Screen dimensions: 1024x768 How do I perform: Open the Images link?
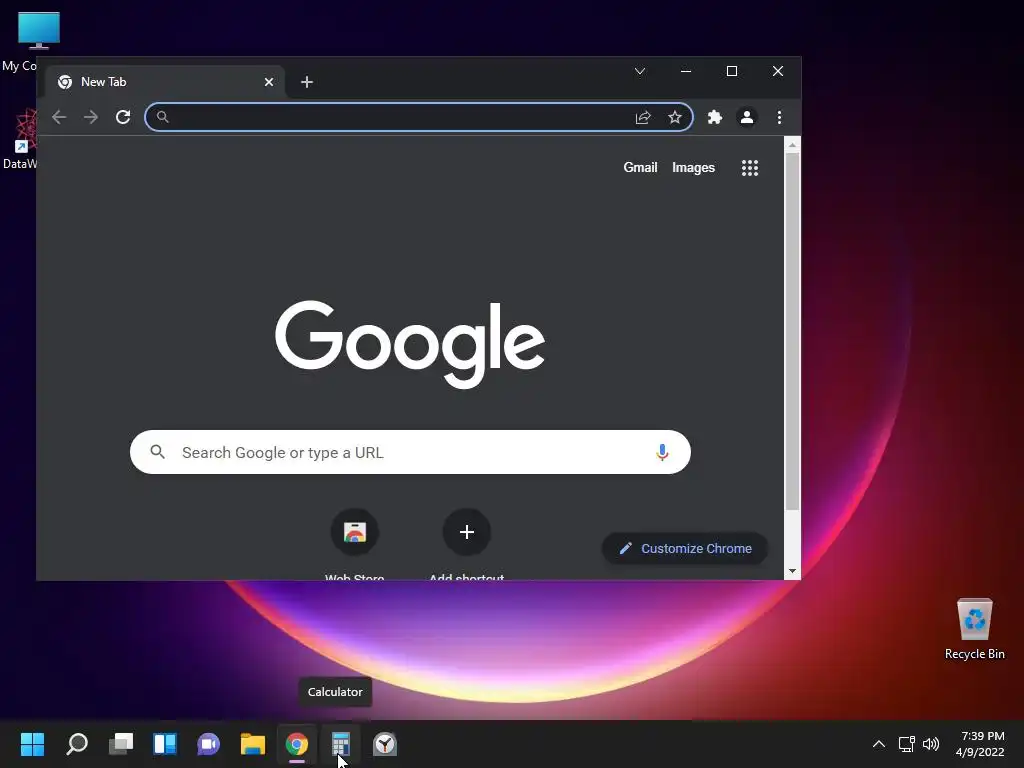tap(694, 168)
